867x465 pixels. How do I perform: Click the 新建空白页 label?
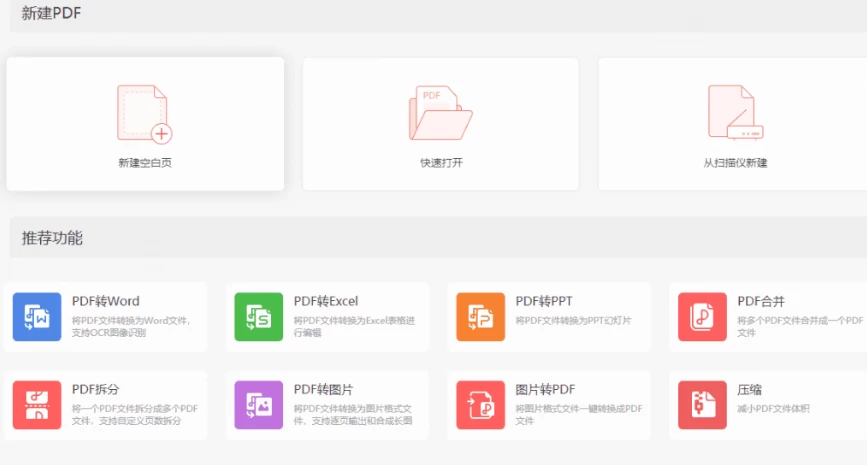[x=145, y=163]
